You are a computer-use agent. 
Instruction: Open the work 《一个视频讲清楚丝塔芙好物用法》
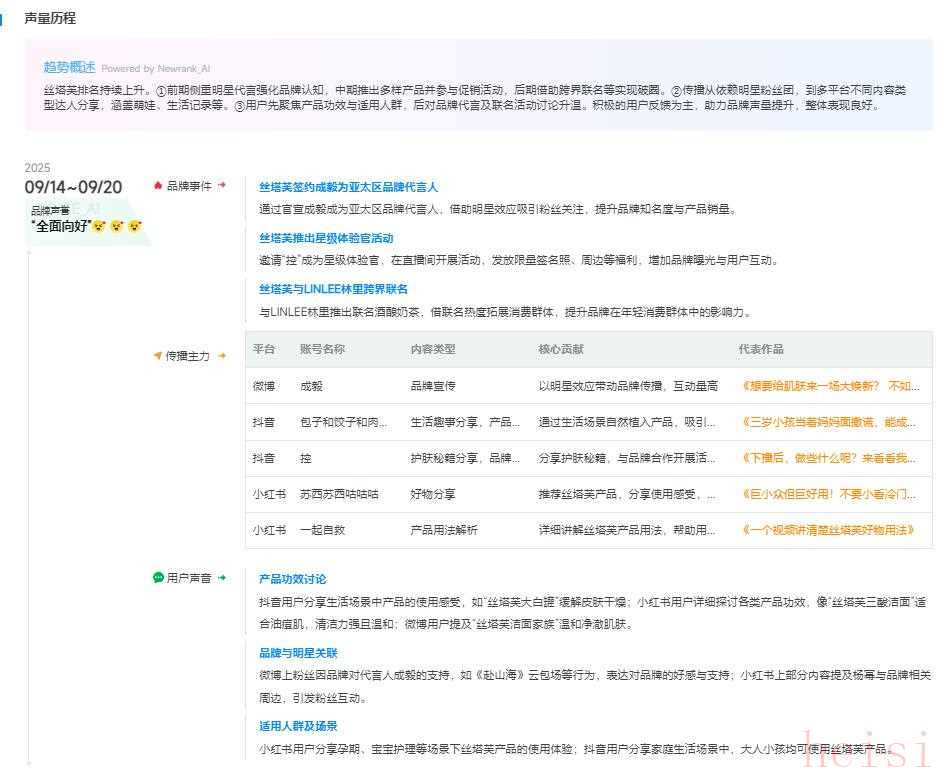click(830, 530)
